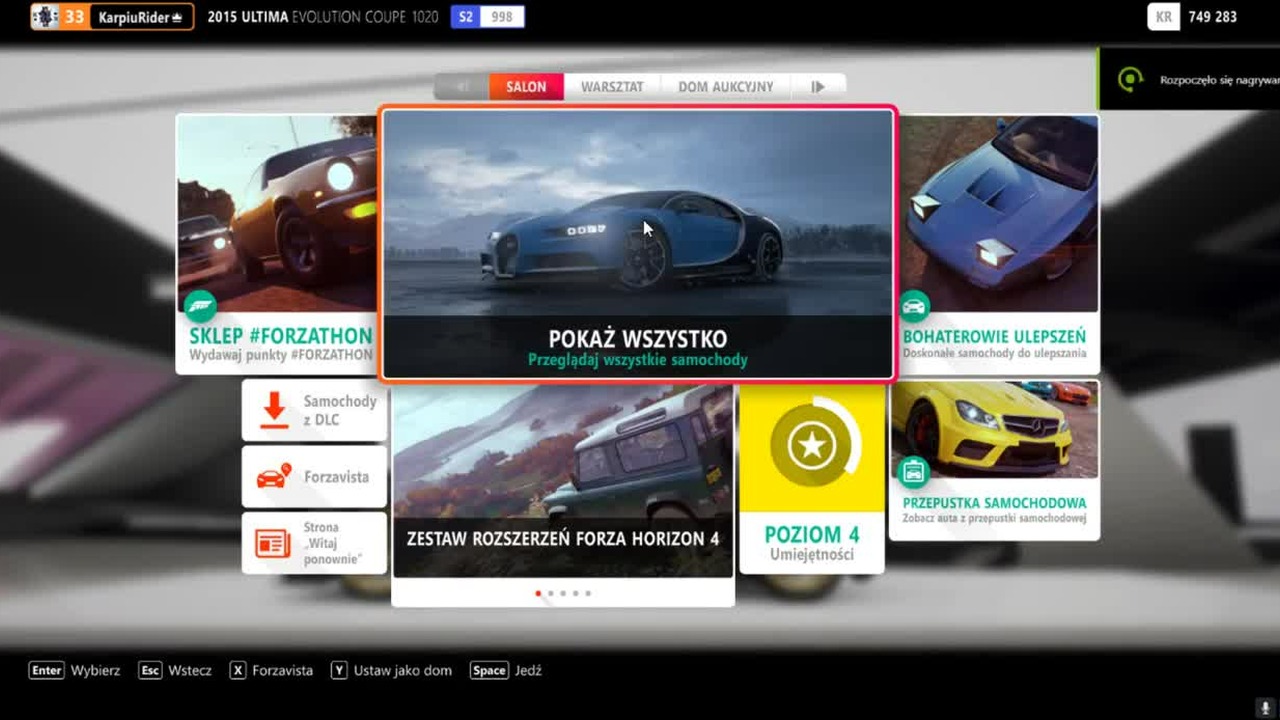Open the Dom Aukcyjny tab
1280x720 pixels.
click(726, 87)
